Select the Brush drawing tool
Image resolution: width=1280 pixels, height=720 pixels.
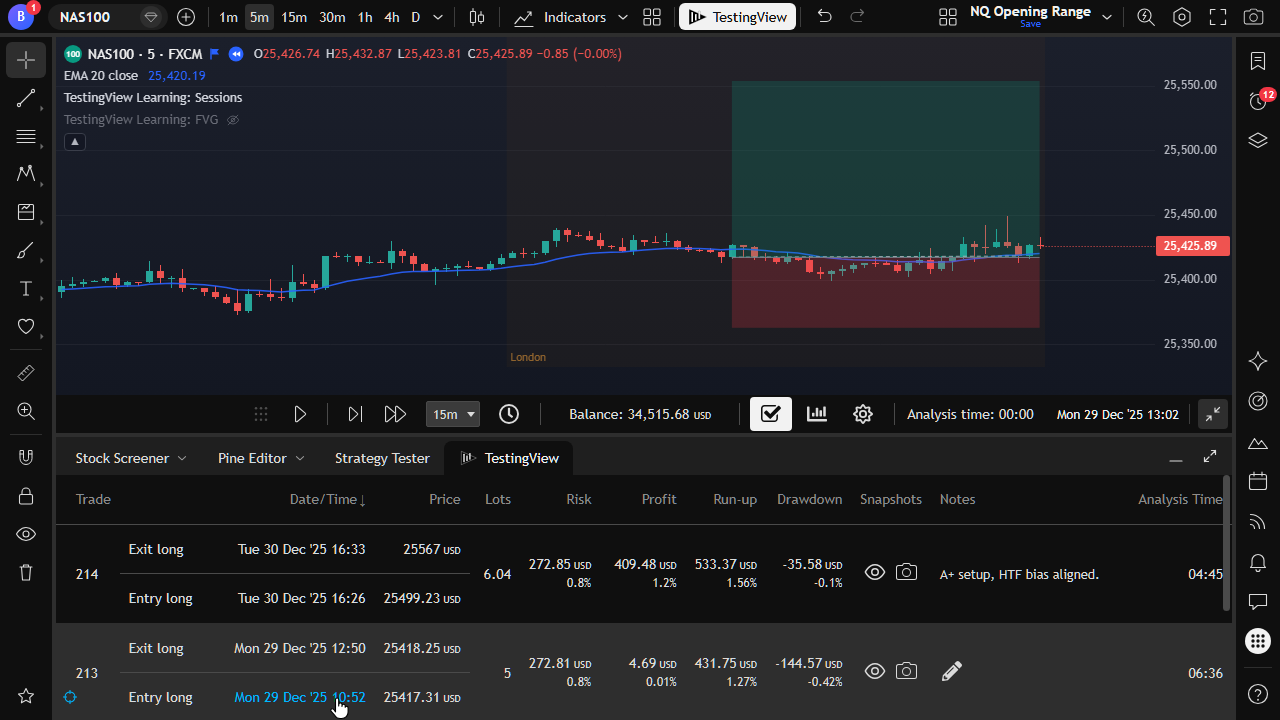coord(26,250)
